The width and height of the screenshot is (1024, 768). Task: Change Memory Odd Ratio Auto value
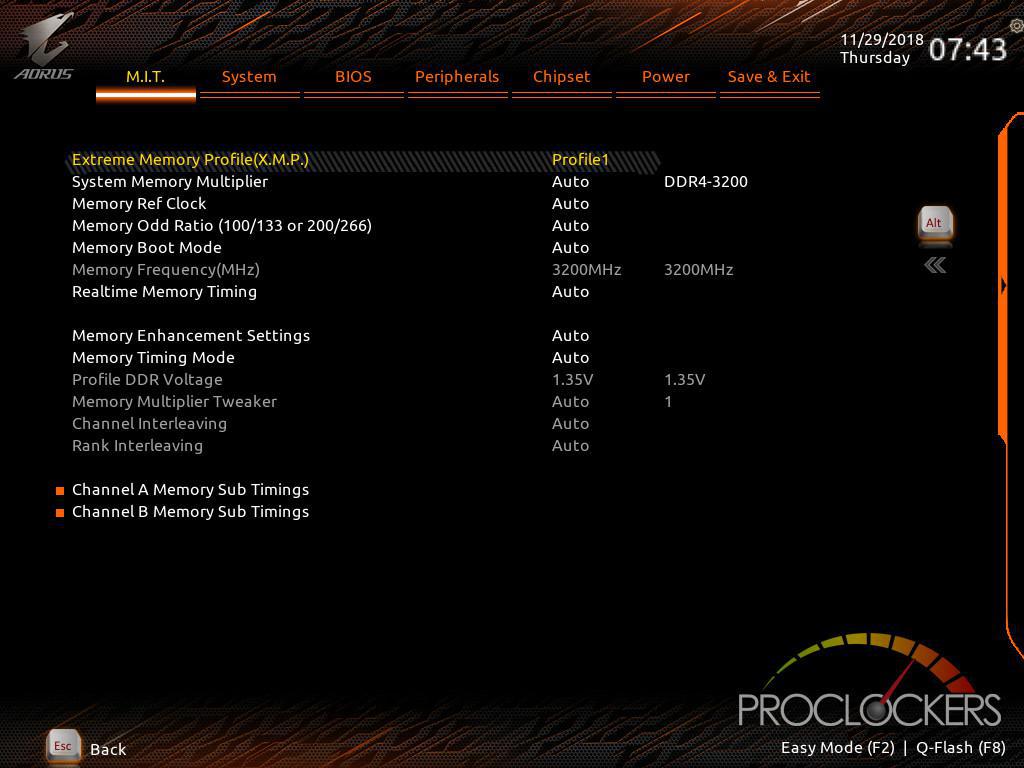coord(571,226)
